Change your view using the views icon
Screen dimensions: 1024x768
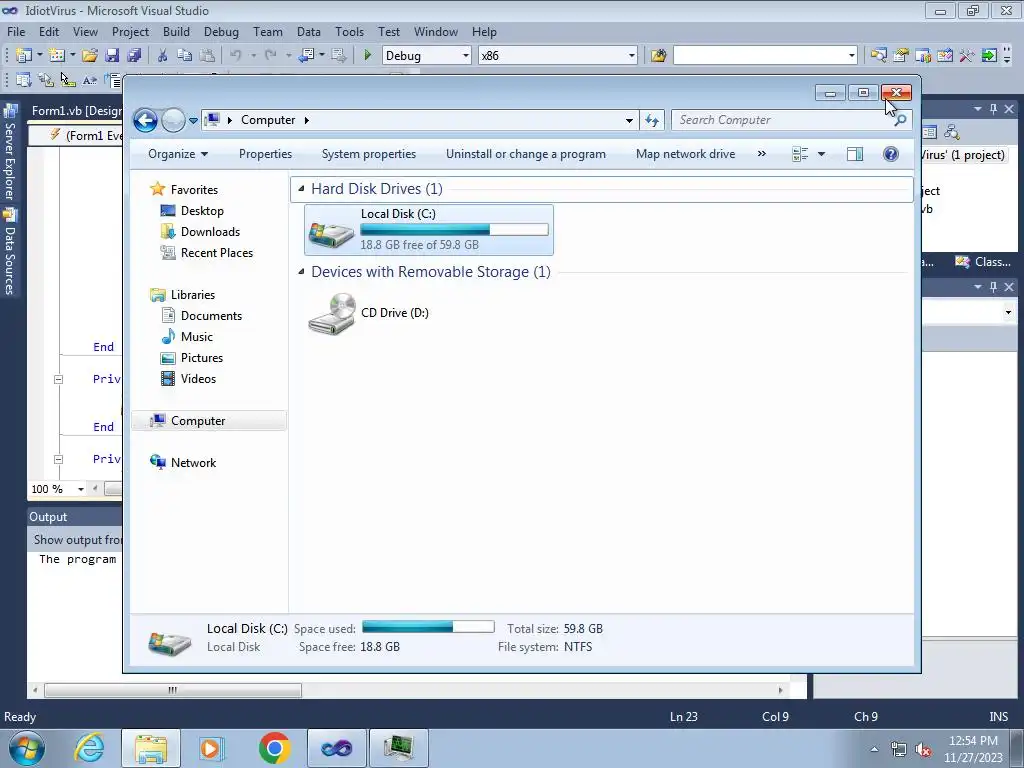click(800, 154)
